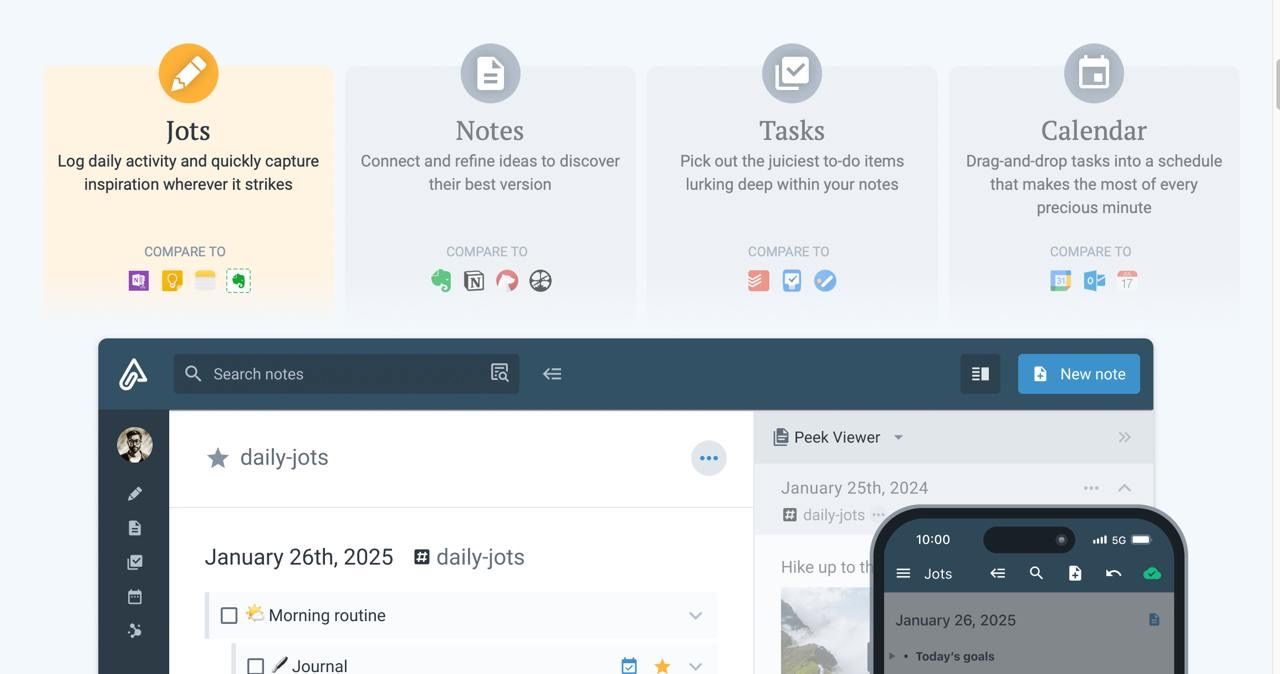The width and height of the screenshot is (1280, 674).
Task: Toggle the sidebar layout icon beside New note
Action: click(980, 374)
